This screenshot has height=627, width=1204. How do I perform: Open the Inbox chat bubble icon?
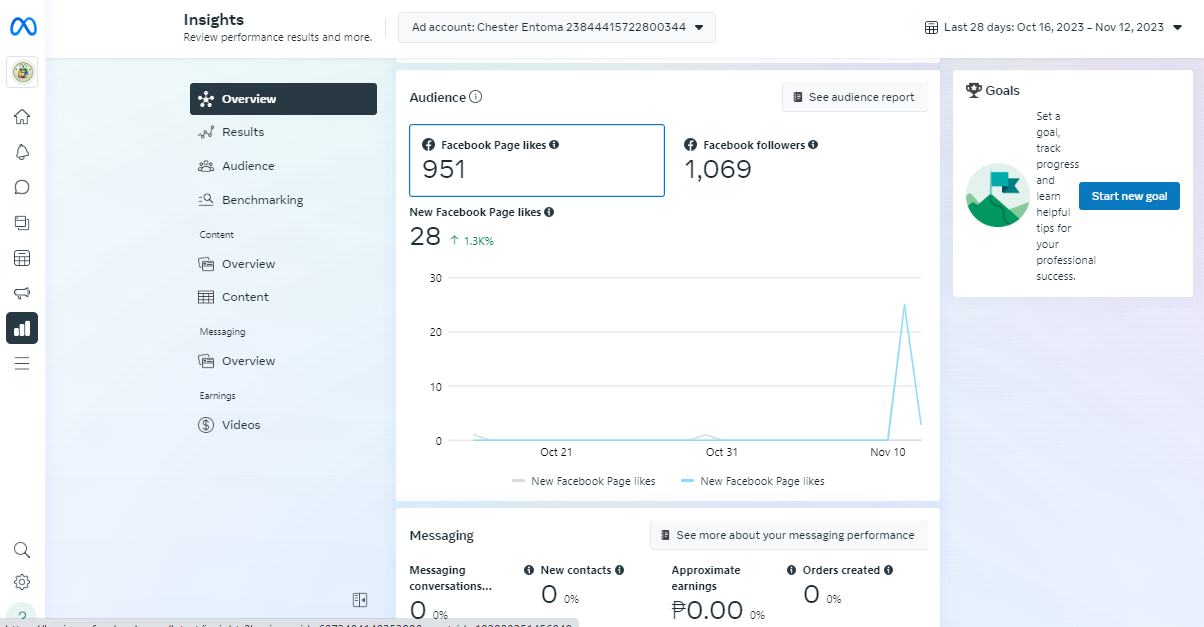22,187
